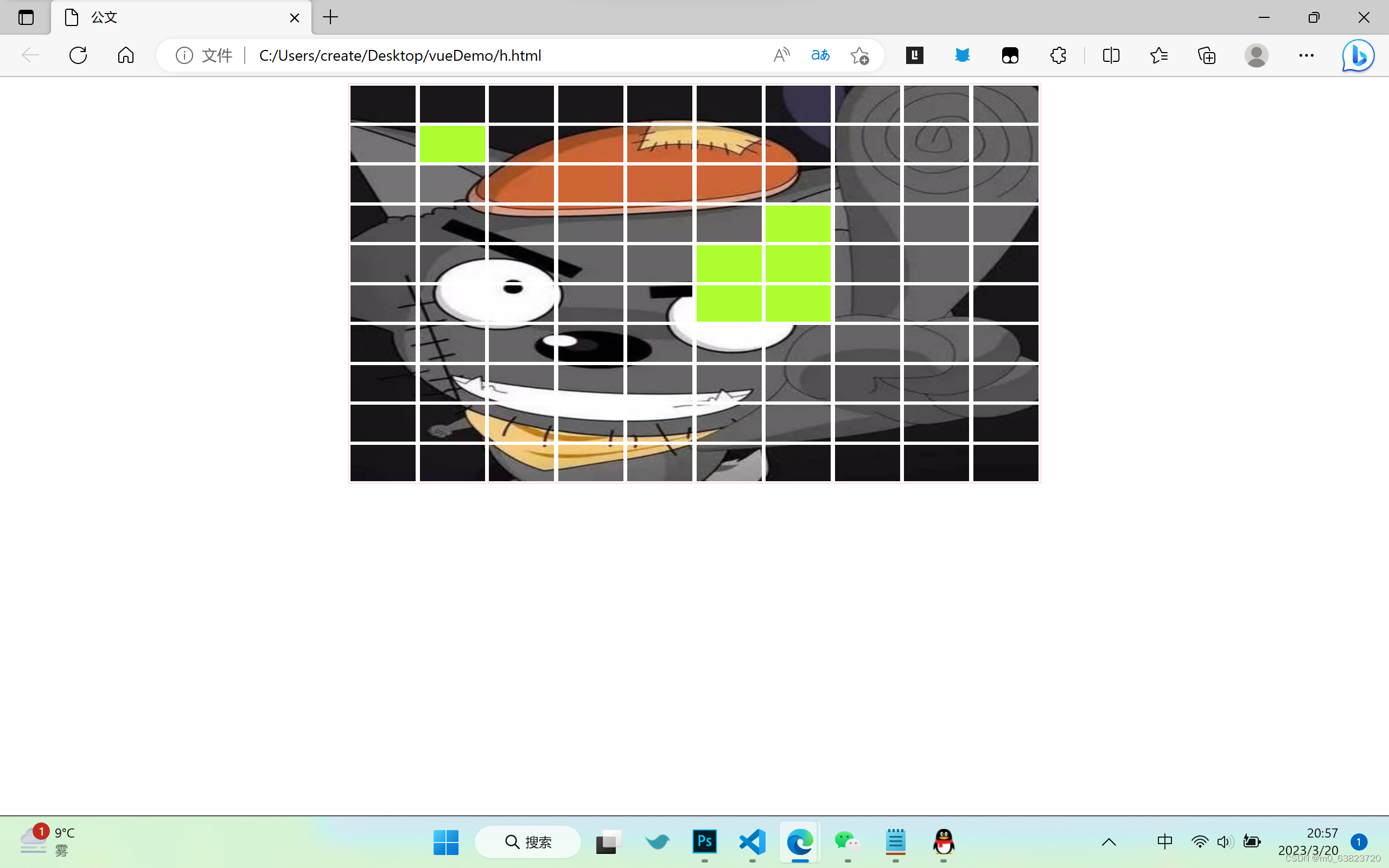Click the address bar URL h.html
Screen dimensions: 1389x868
click(x=400, y=55)
